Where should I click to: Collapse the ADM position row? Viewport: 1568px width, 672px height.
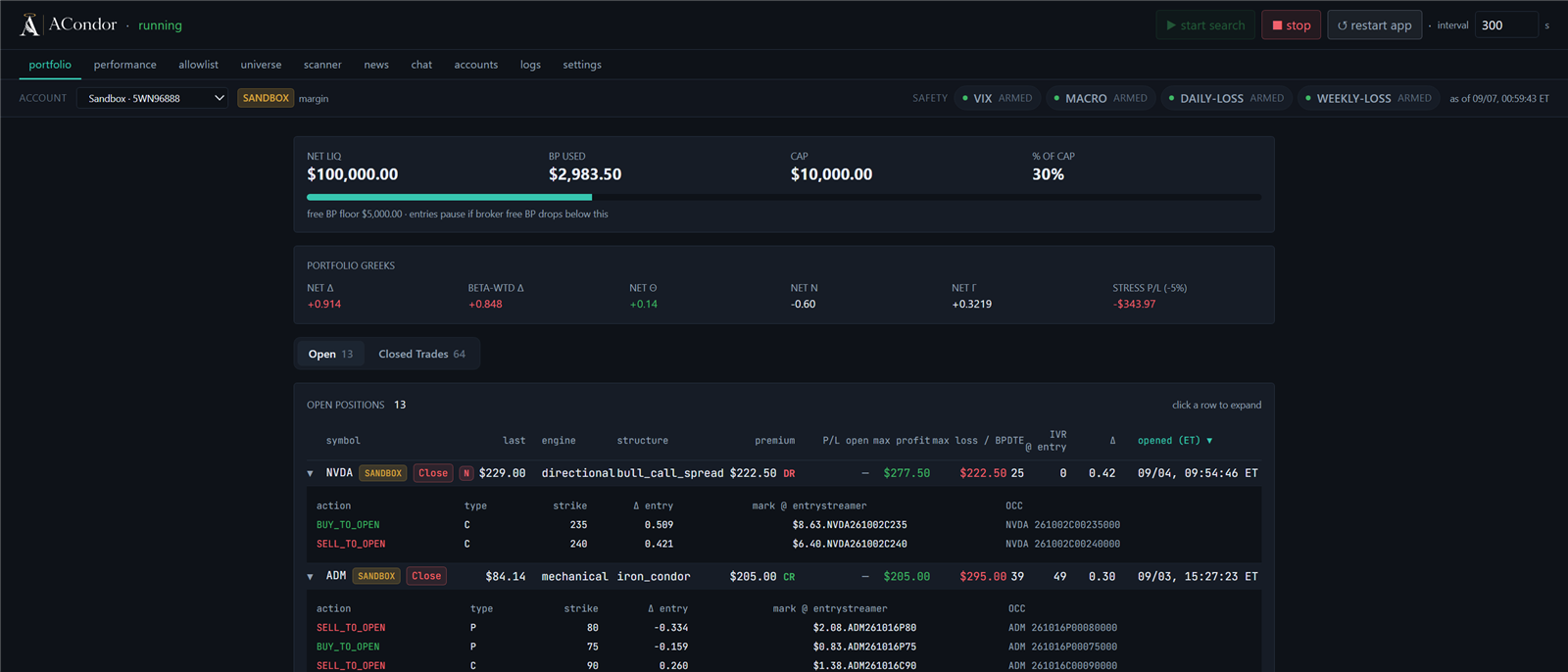311,577
